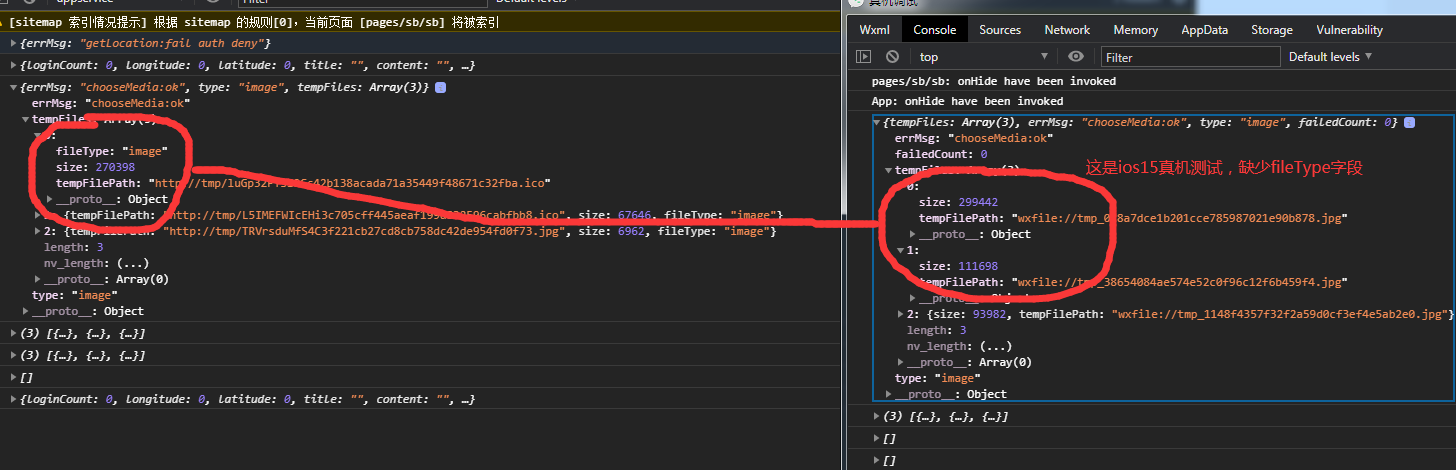
Task: Click type: "image" in right console
Action: (937, 378)
